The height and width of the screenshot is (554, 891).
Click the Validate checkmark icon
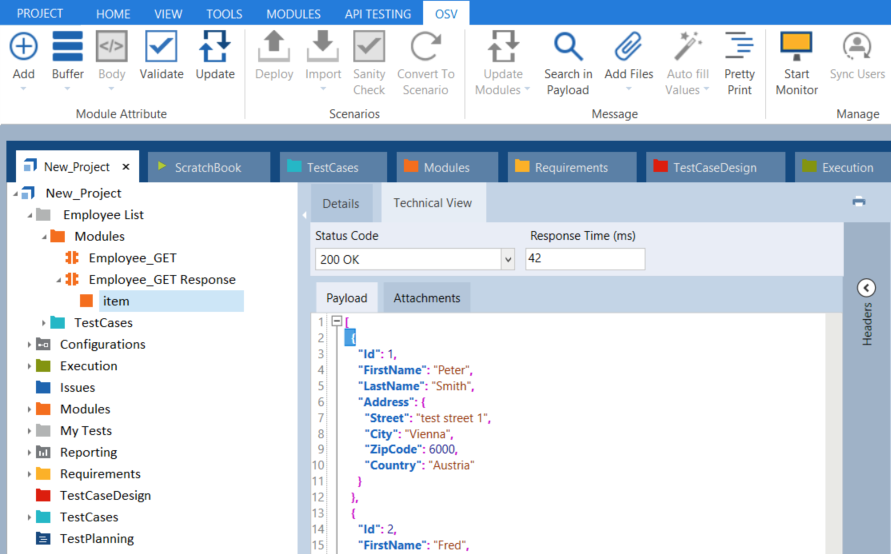click(161, 48)
